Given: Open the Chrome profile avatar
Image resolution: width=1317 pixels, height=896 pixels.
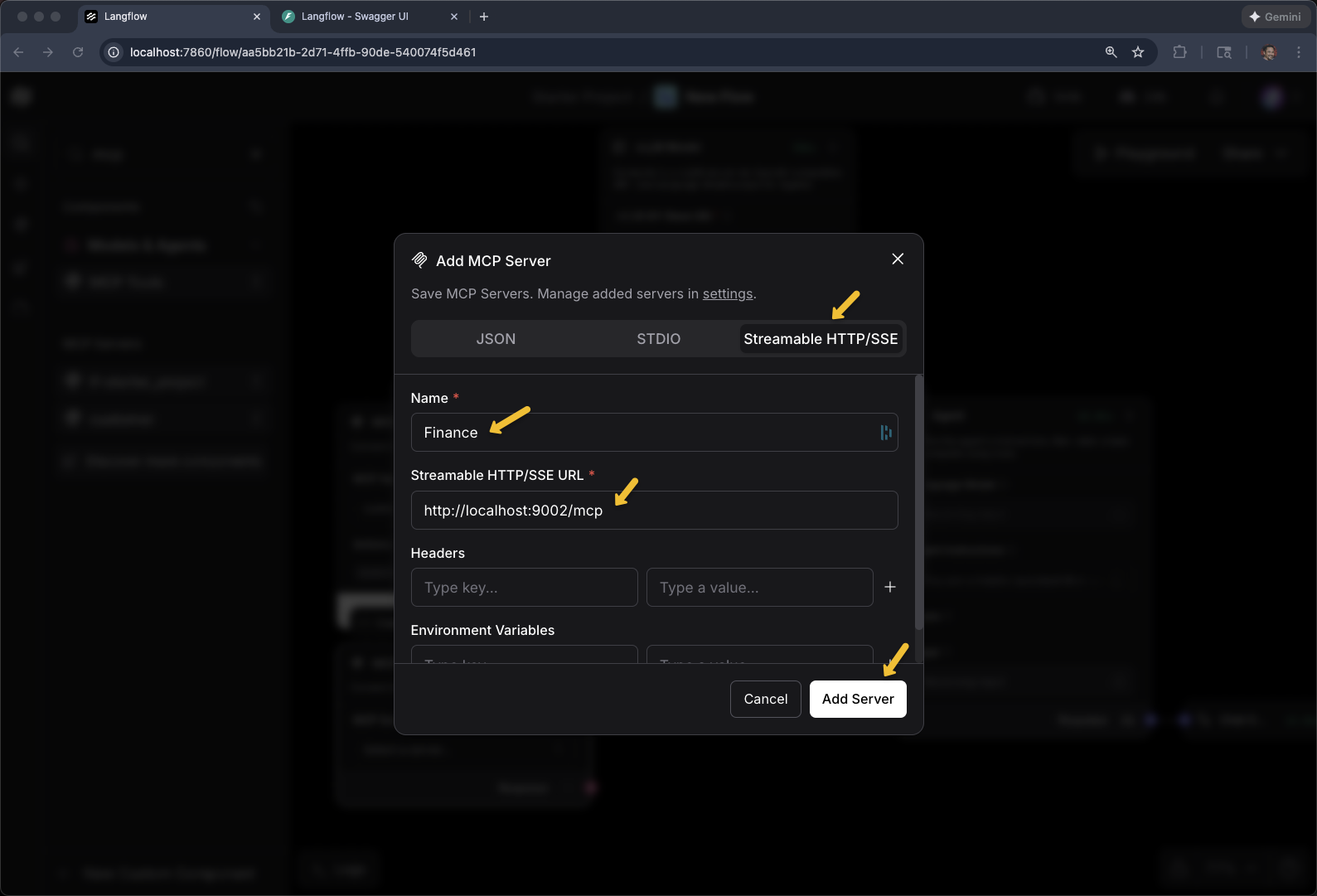Looking at the screenshot, I should pyautogui.click(x=1269, y=52).
